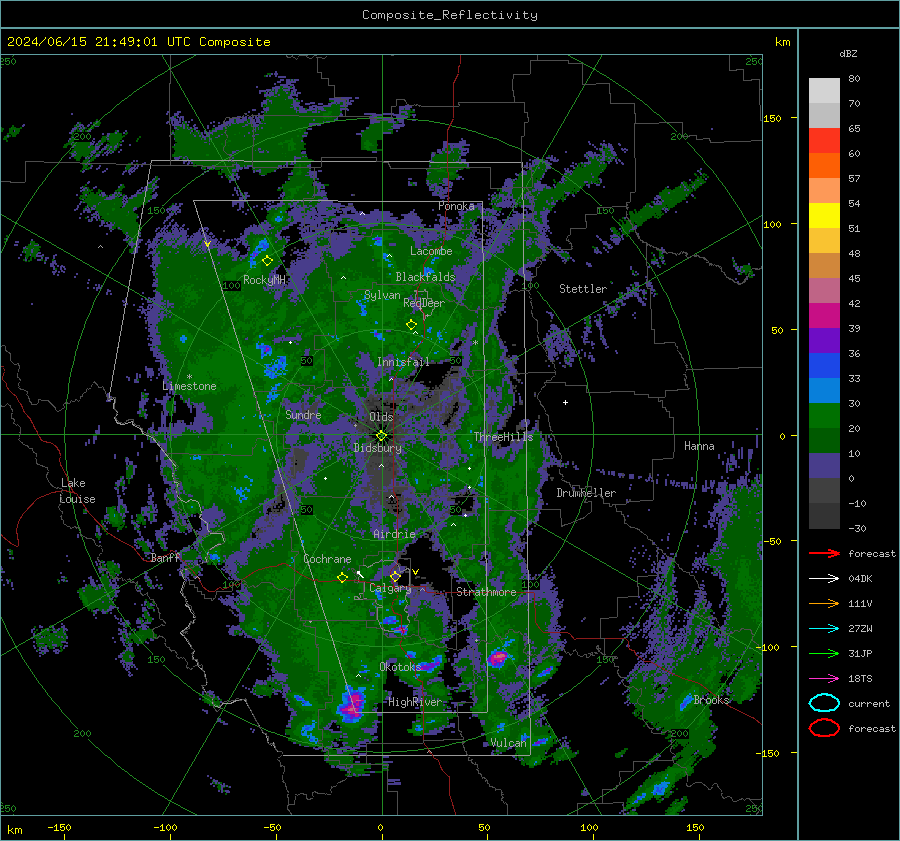
Task: Click the Airdrie city label
Action: point(394,534)
